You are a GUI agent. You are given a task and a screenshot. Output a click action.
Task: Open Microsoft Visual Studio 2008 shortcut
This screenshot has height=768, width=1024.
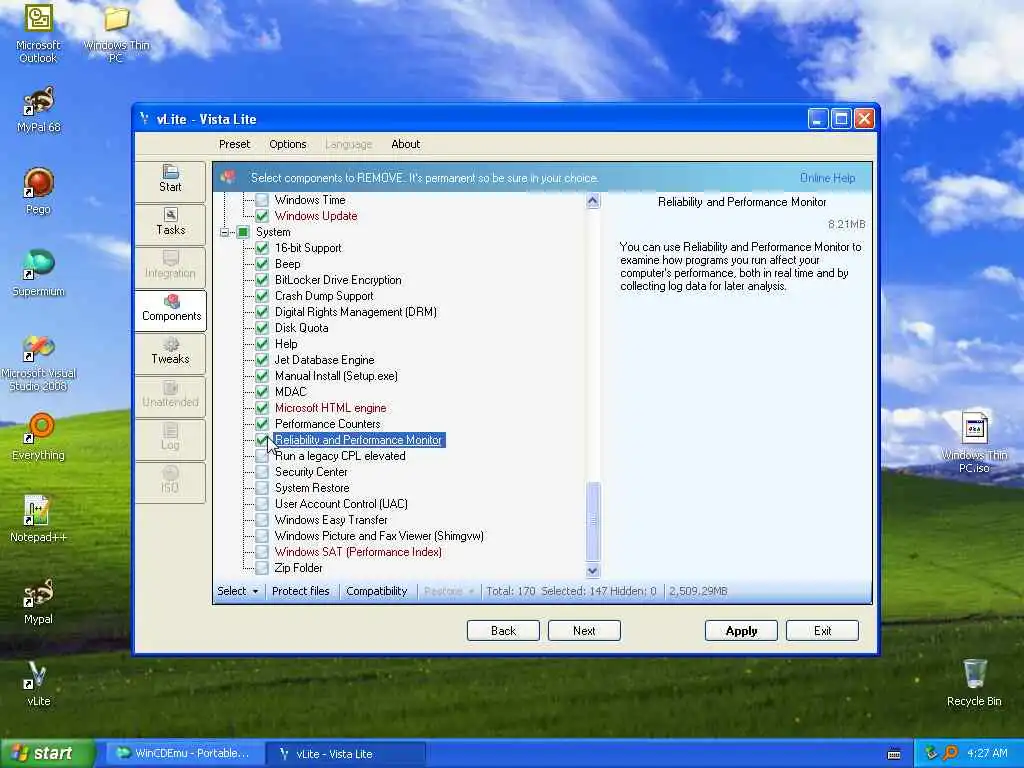pyautogui.click(x=39, y=363)
